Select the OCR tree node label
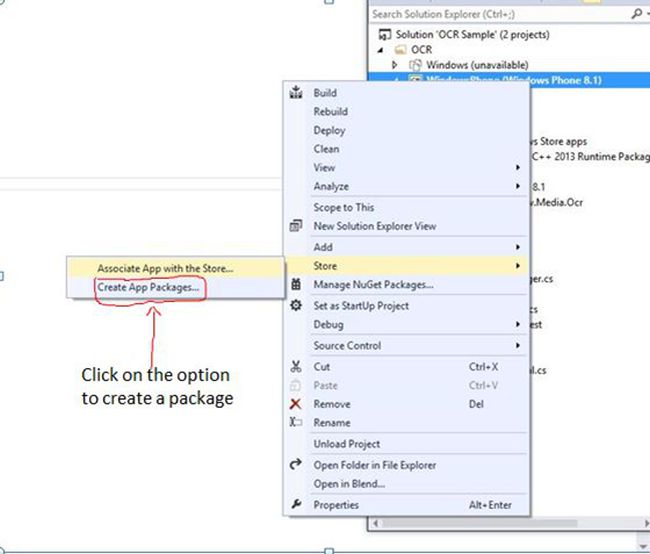650x554 pixels. click(421, 50)
